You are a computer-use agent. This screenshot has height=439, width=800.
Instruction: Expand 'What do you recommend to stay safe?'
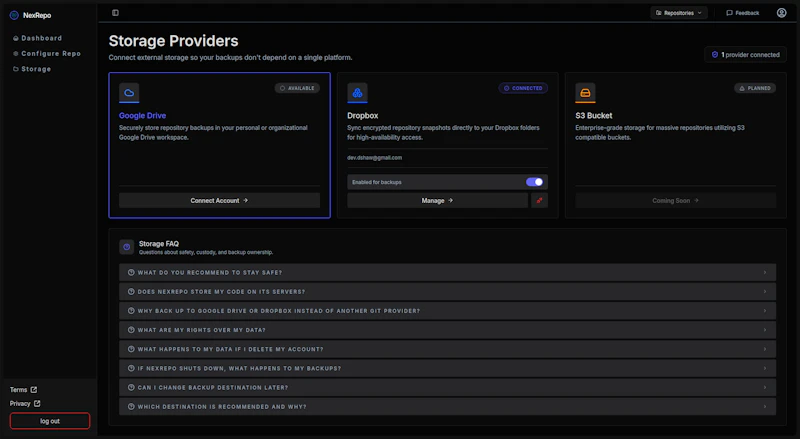(447, 273)
